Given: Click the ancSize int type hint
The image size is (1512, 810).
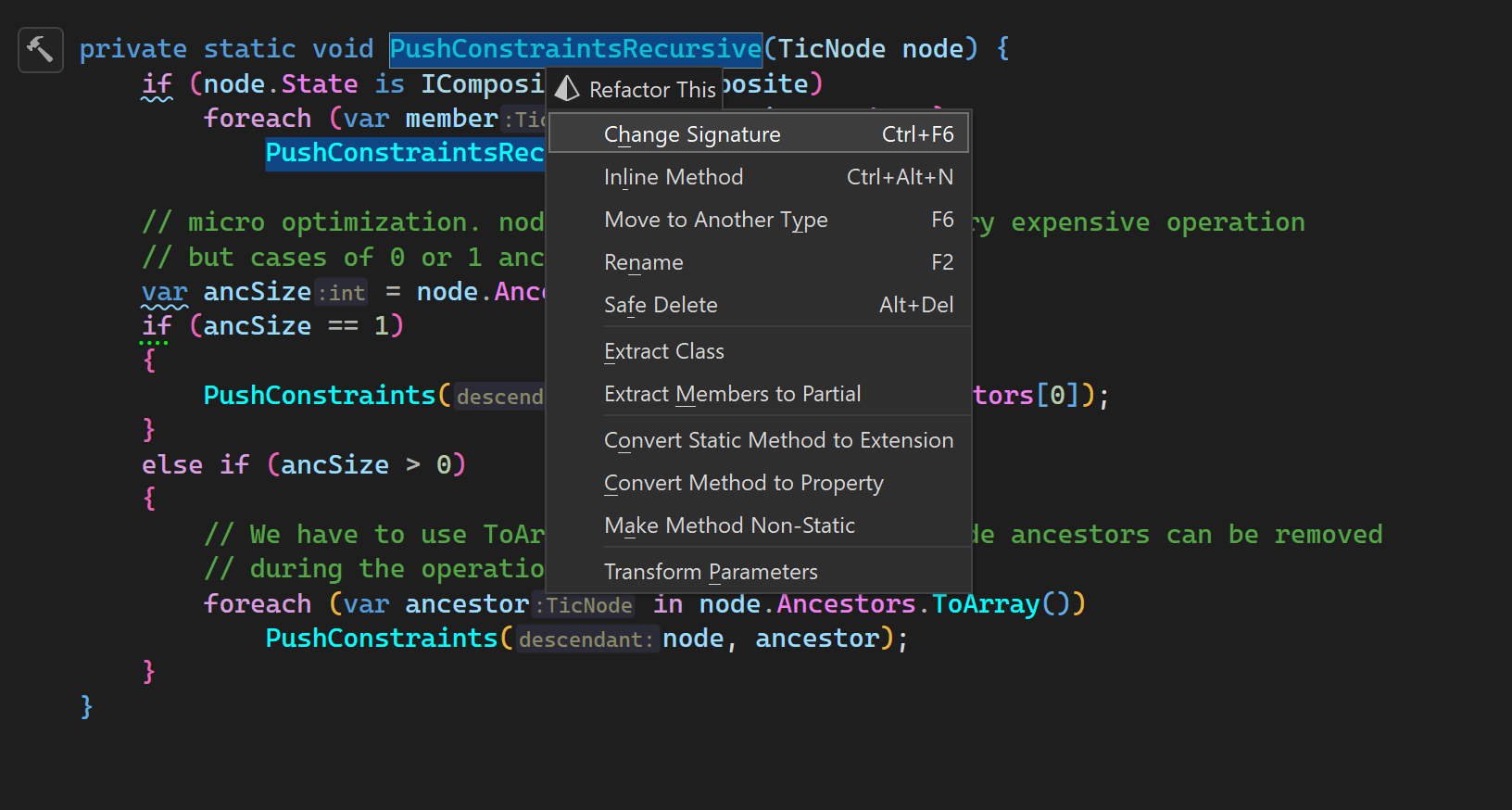Looking at the screenshot, I should 341,293.
